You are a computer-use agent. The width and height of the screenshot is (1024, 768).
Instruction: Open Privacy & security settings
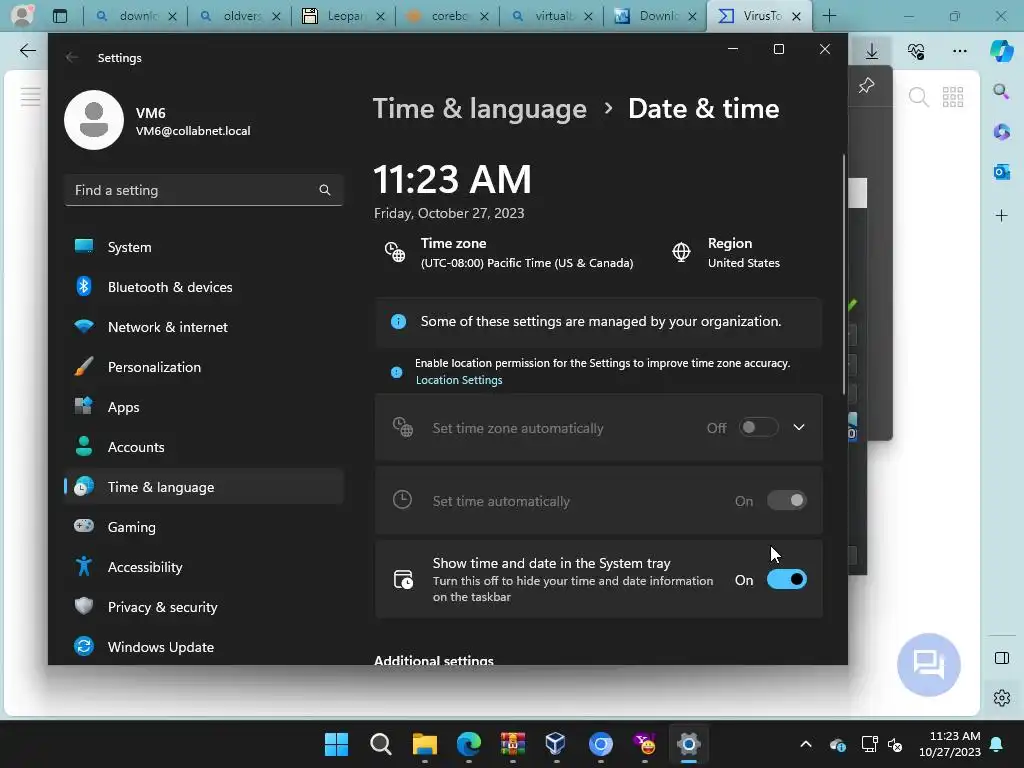coord(204,607)
